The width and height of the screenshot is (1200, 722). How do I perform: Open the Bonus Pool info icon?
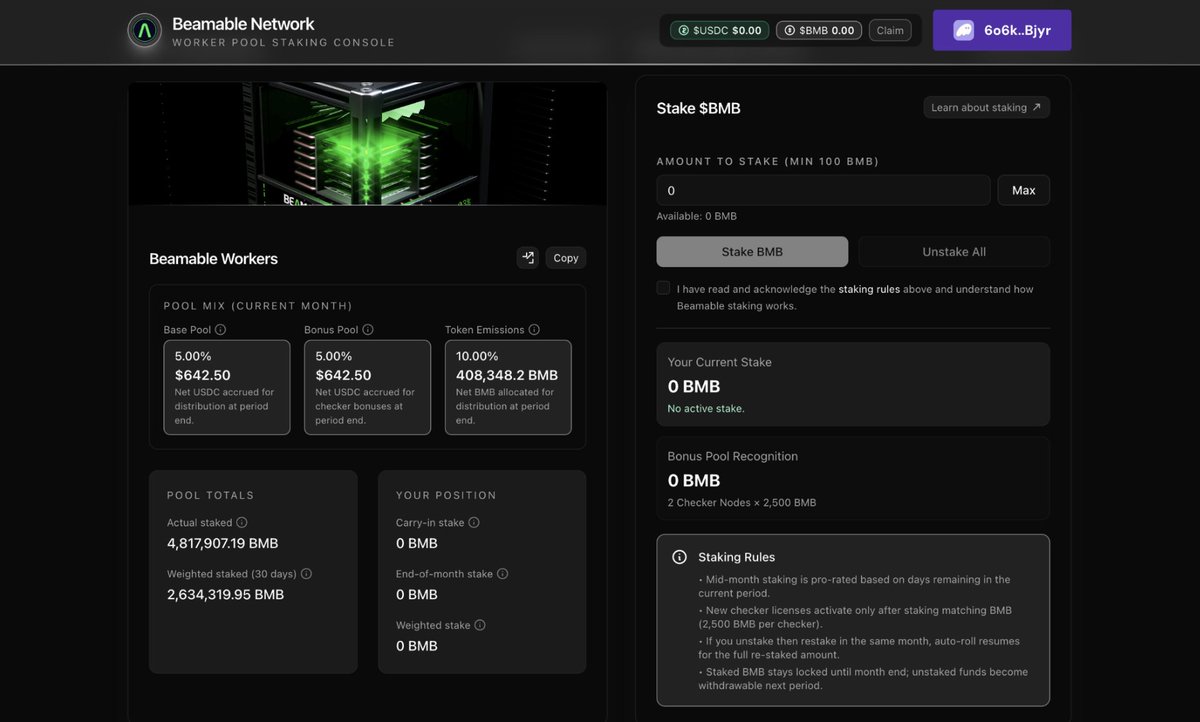click(368, 330)
